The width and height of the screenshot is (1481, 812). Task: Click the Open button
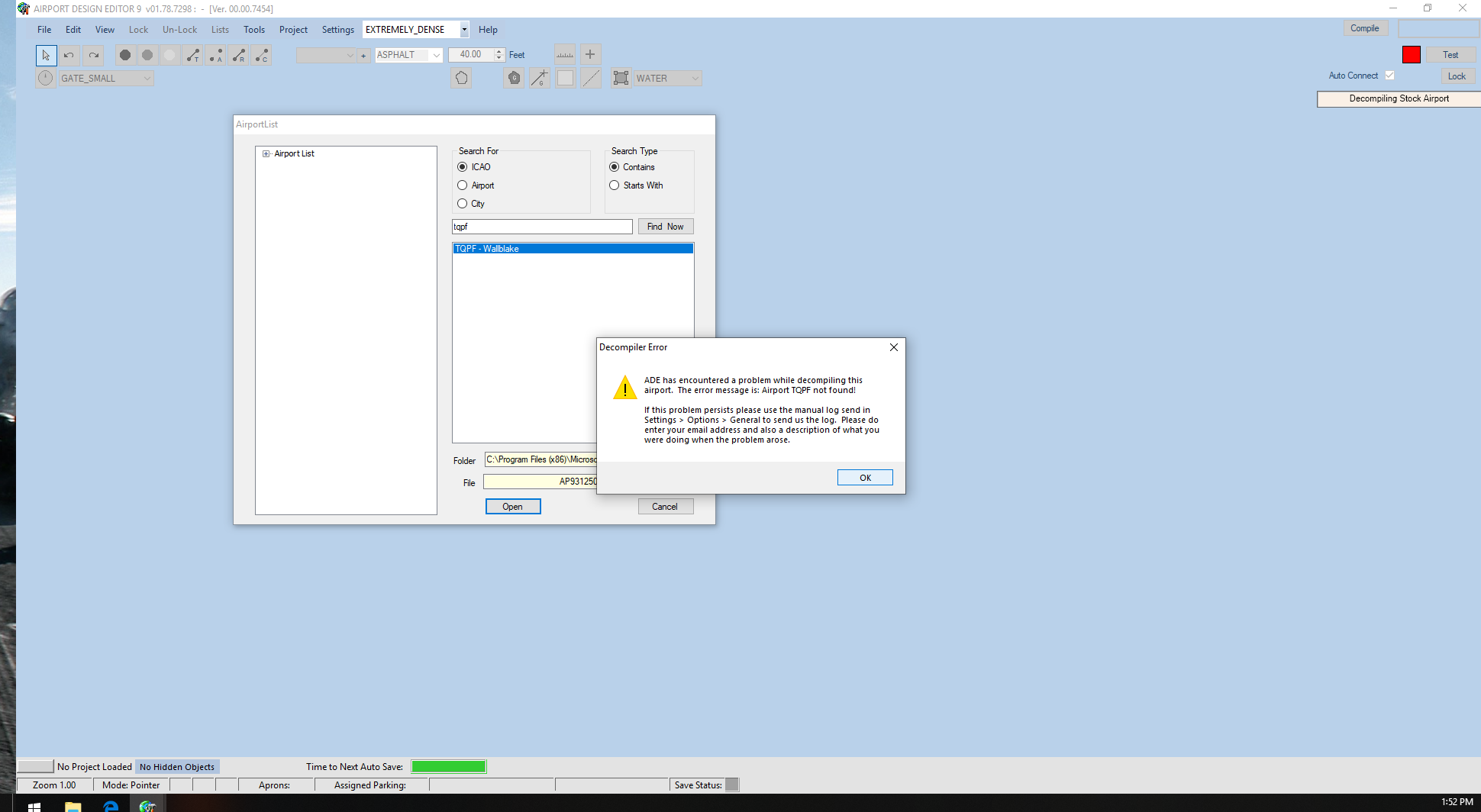click(x=513, y=507)
